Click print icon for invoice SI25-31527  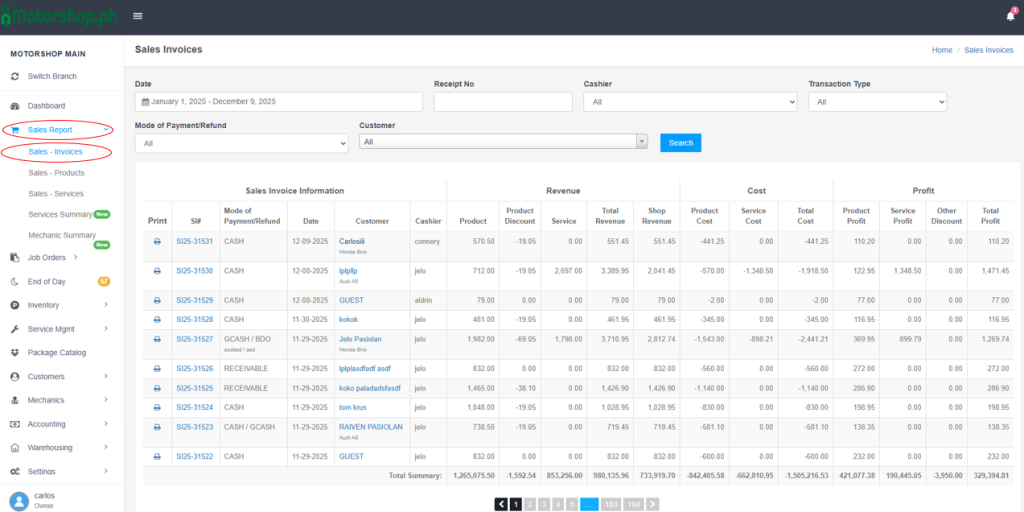157,339
